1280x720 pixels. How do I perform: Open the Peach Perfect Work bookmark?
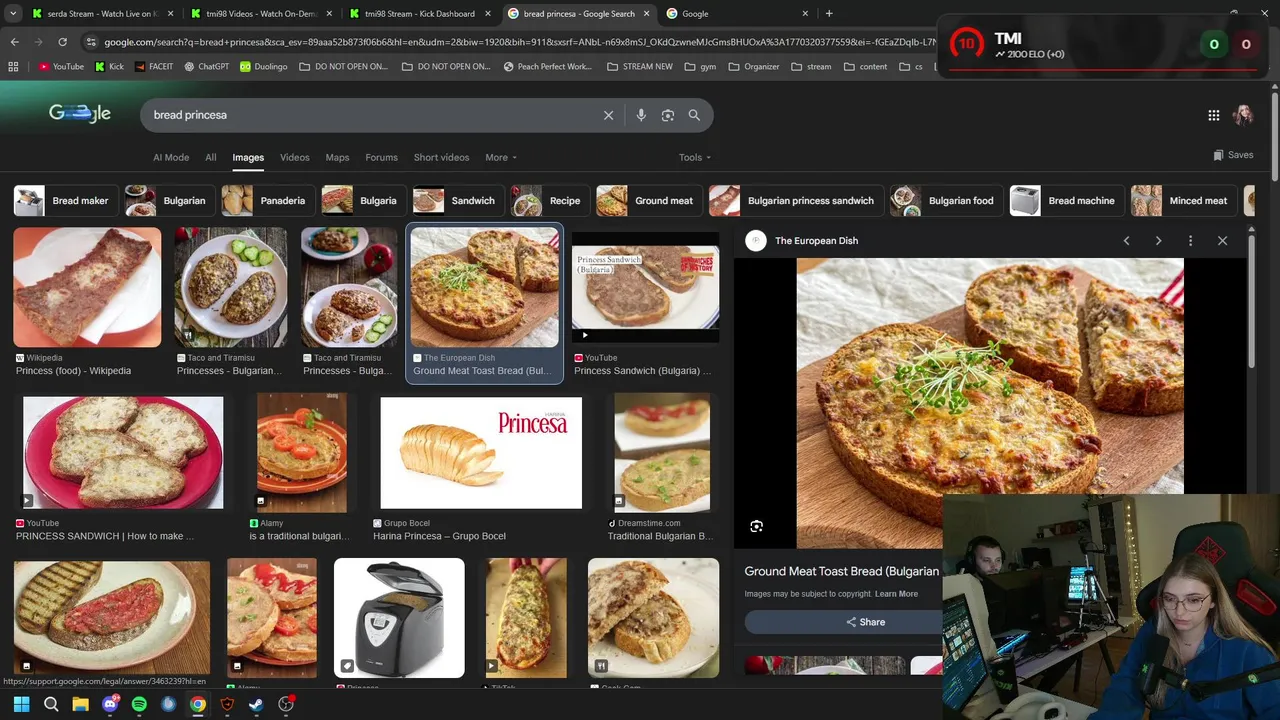[x=548, y=67]
